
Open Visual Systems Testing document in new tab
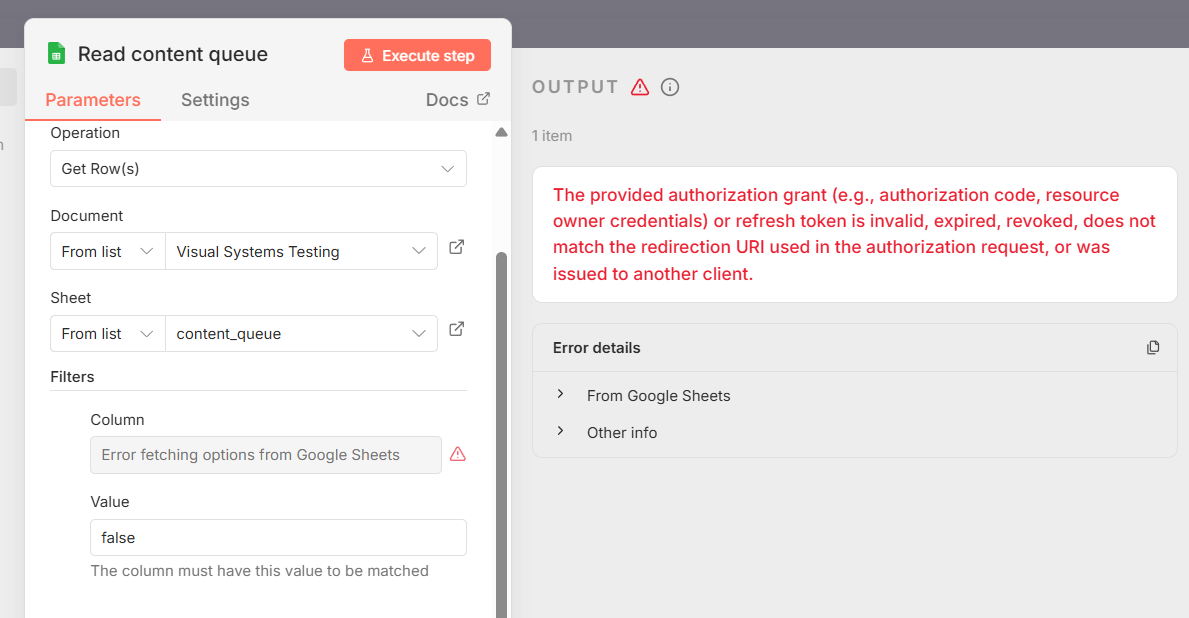tap(457, 247)
